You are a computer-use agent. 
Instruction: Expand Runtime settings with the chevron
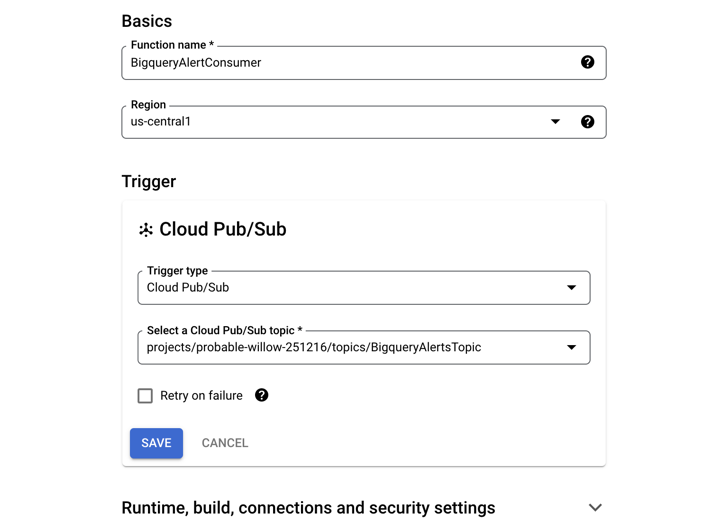tap(595, 508)
